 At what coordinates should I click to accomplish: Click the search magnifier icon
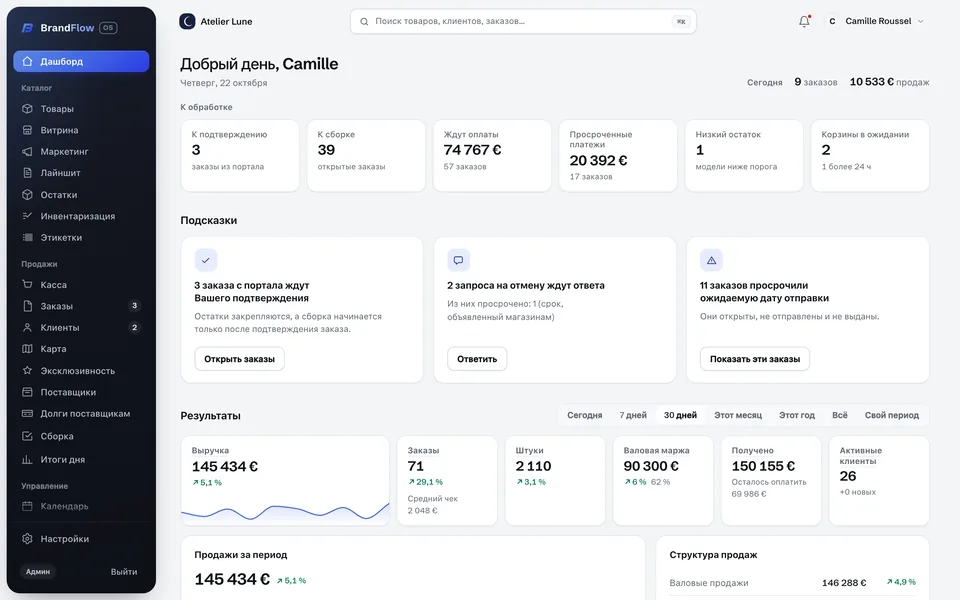(x=364, y=21)
